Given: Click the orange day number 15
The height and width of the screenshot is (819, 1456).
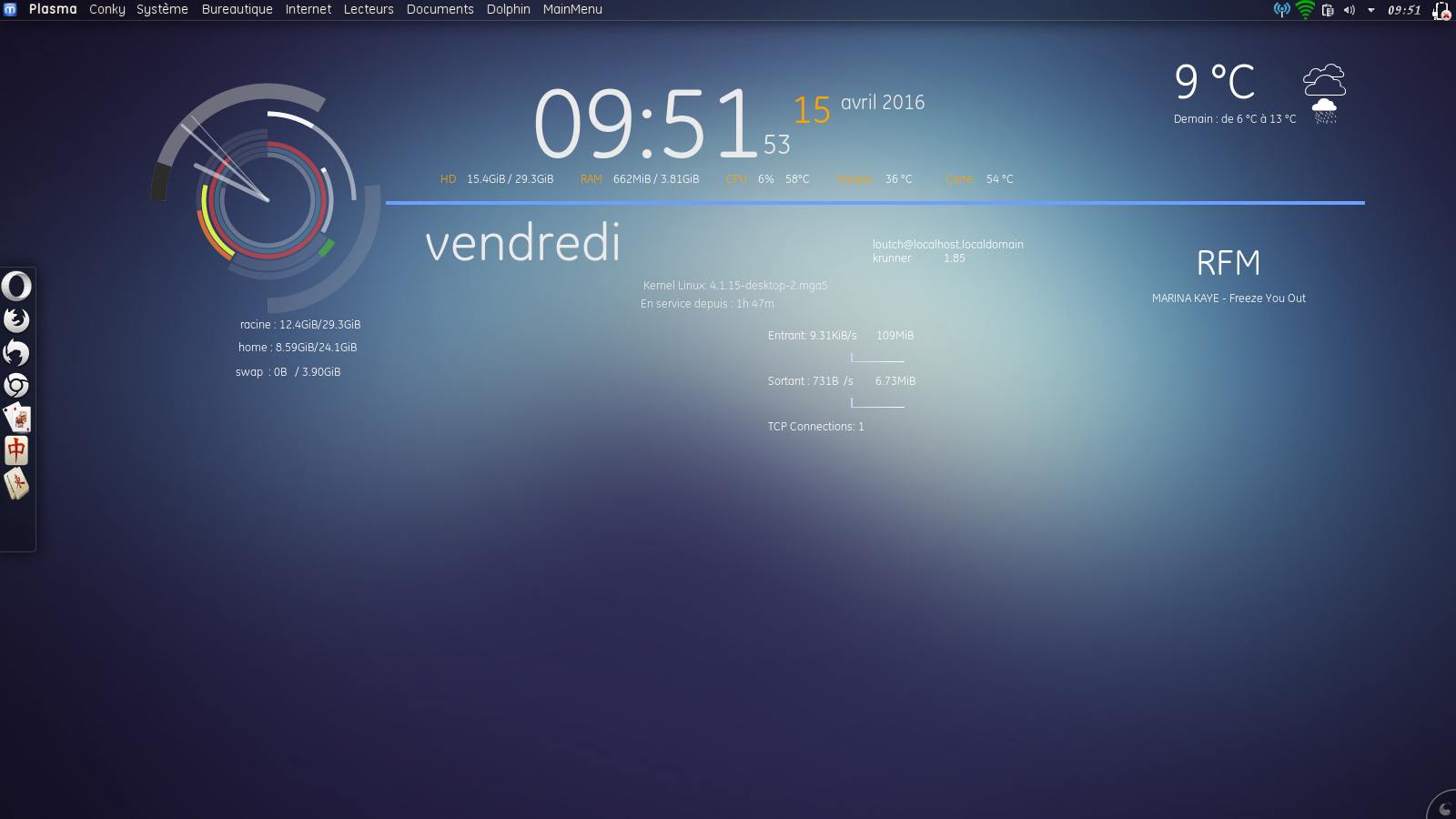Looking at the screenshot, I should click(812, 110).
